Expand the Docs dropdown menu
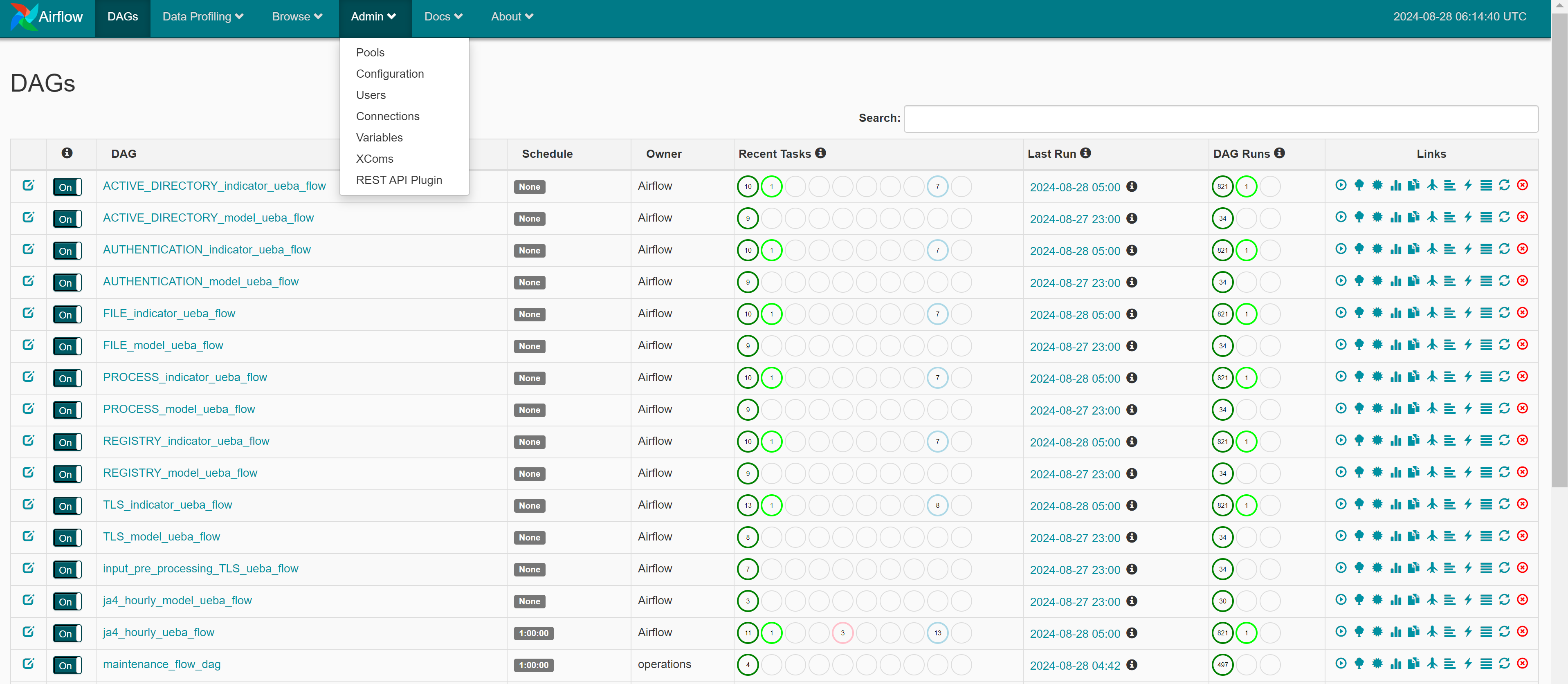This screenshot has width=1568, height=684. pyautogui.click(x=443, y=17)
